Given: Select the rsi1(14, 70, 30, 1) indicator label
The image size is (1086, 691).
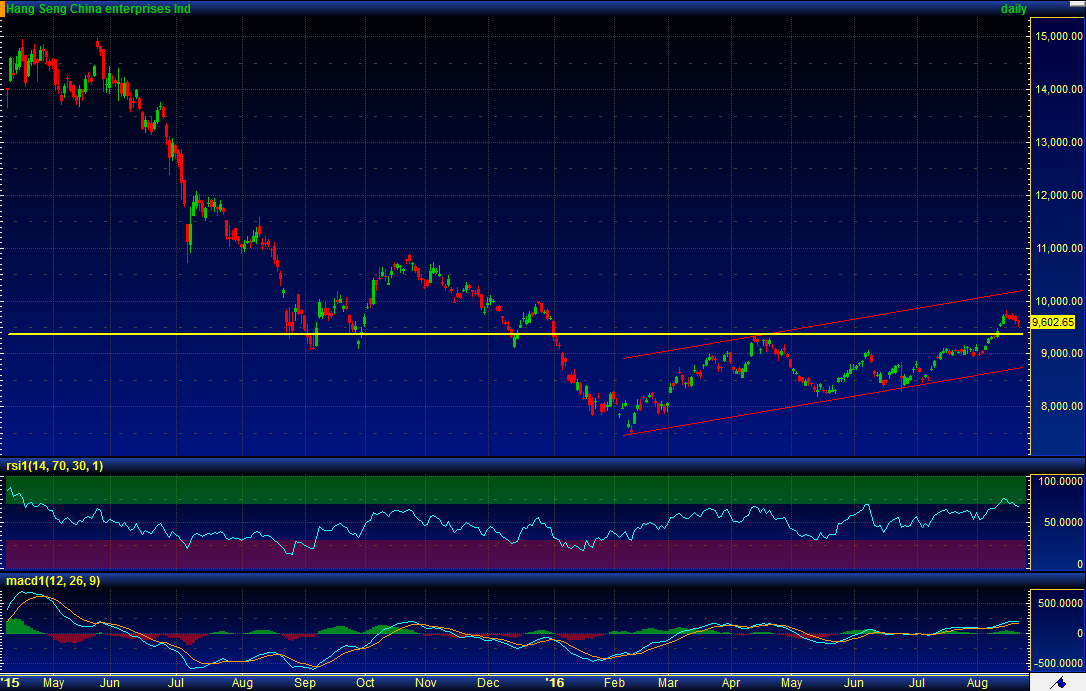Looking at the screenshot, I should click(54, 466).
